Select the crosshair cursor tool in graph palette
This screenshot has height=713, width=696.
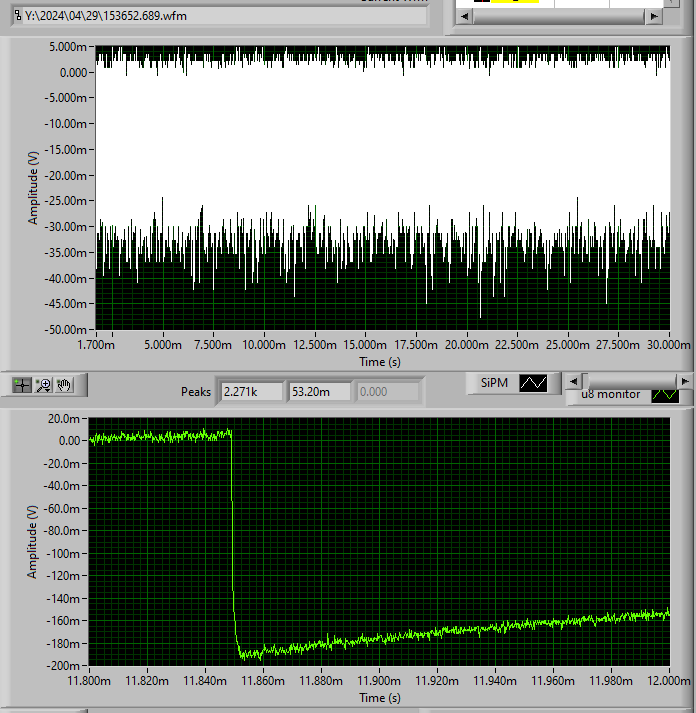[21, 384]
